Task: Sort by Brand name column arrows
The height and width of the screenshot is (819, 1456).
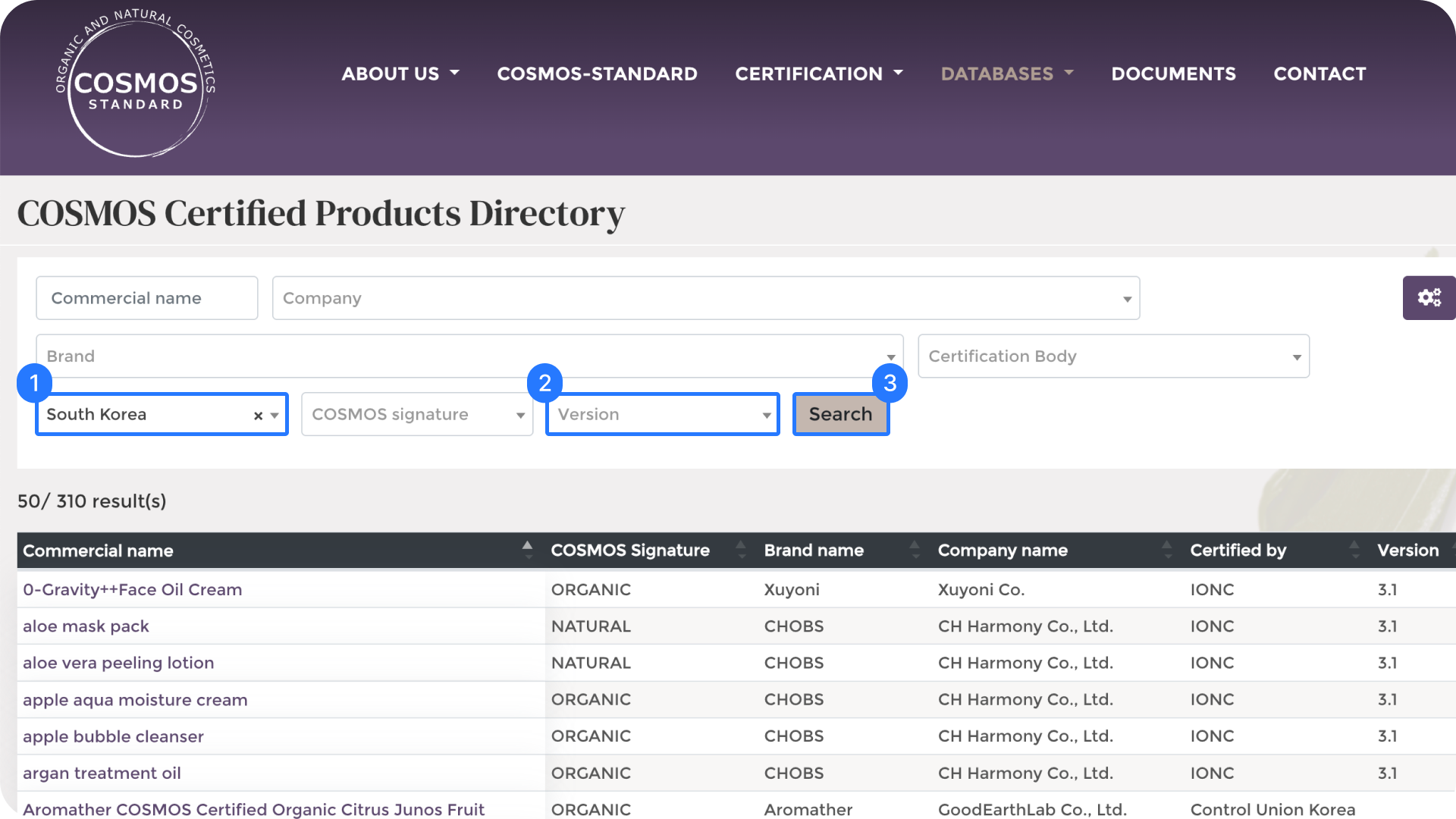Action: [915, 551]
